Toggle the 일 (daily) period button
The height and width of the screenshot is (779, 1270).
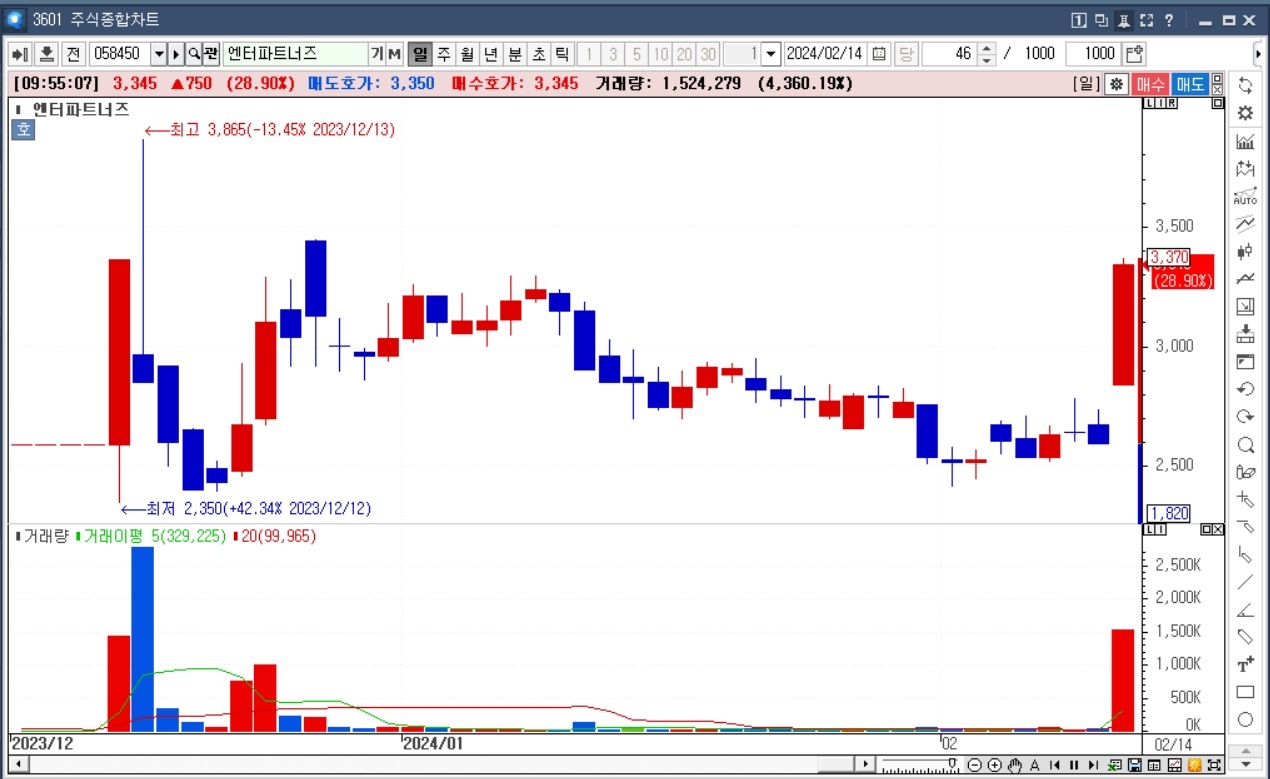click(x=420, y=53)
